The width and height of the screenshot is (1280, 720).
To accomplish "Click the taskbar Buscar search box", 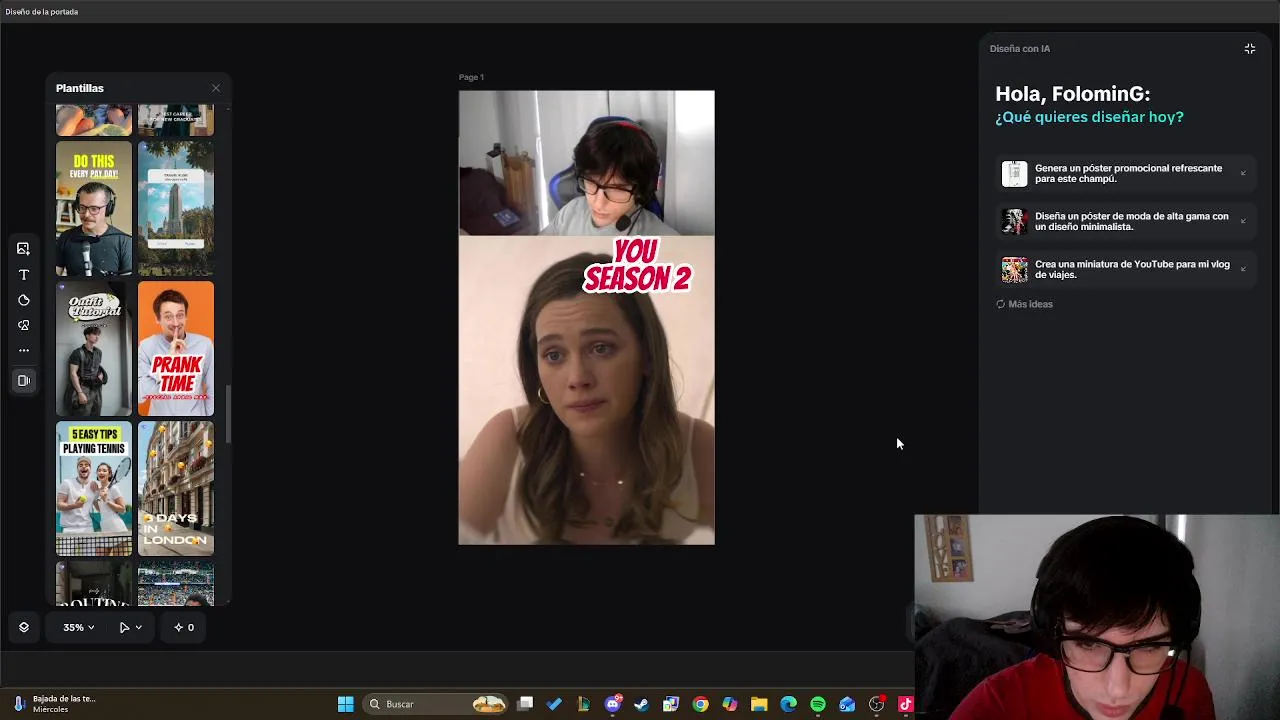I will pyautogui.click(x=435, y=704).
